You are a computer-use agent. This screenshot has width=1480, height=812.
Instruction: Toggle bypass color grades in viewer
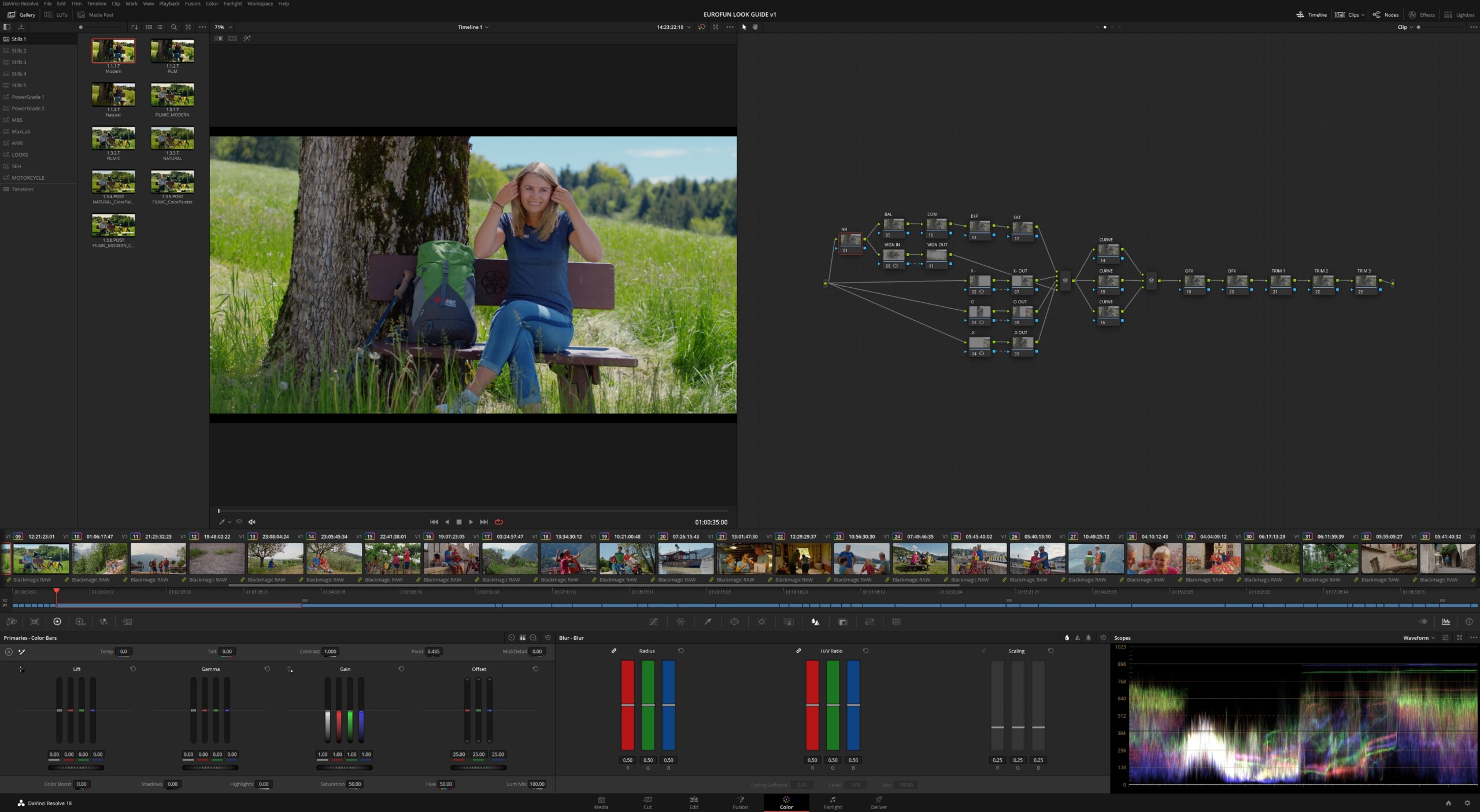click(x=701, y=27)
